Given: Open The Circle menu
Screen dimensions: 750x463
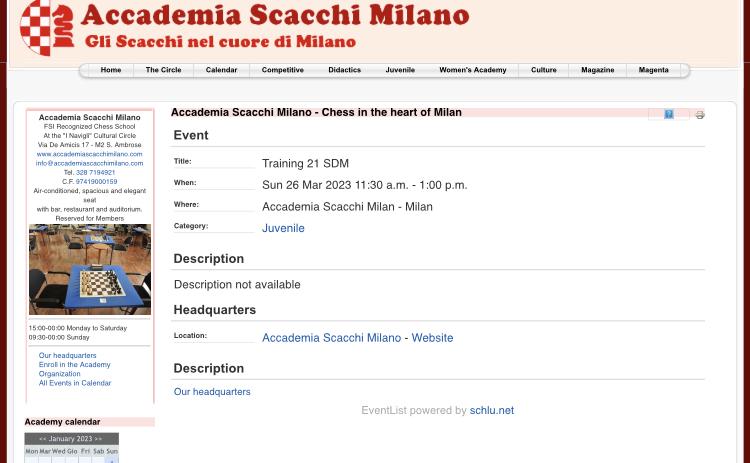Looking at the screenshot, I should coord(163,70).
